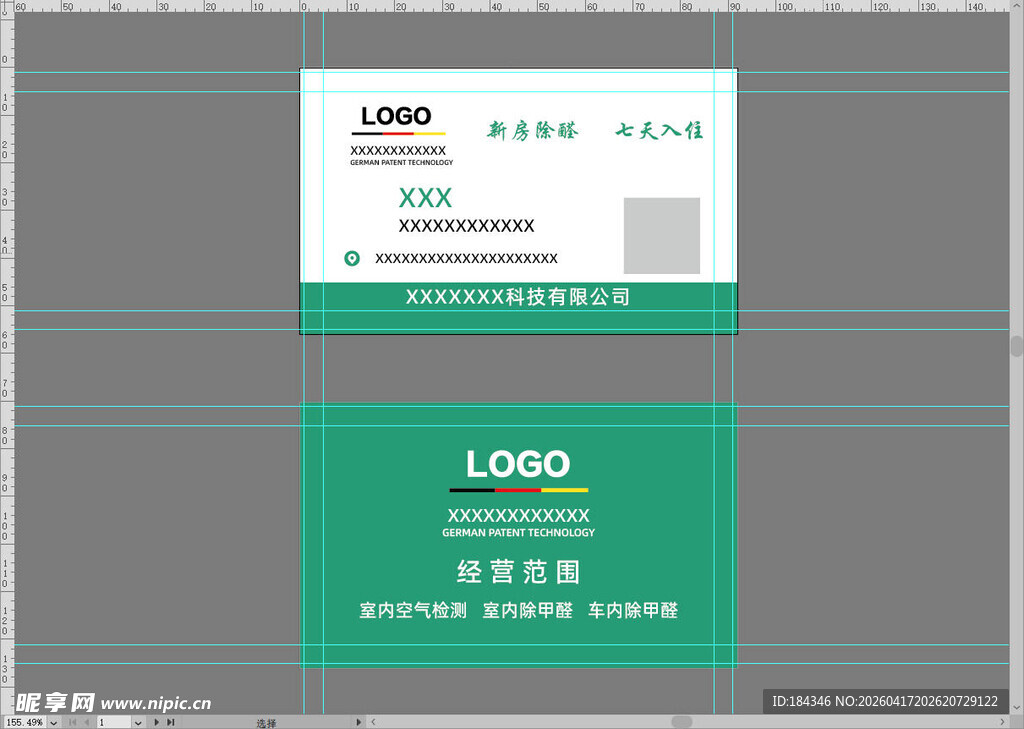The height and width of the screenshot is (729, 1024).
Task: Click the 155.49% zoom field
Action: (x=24, y=721)
